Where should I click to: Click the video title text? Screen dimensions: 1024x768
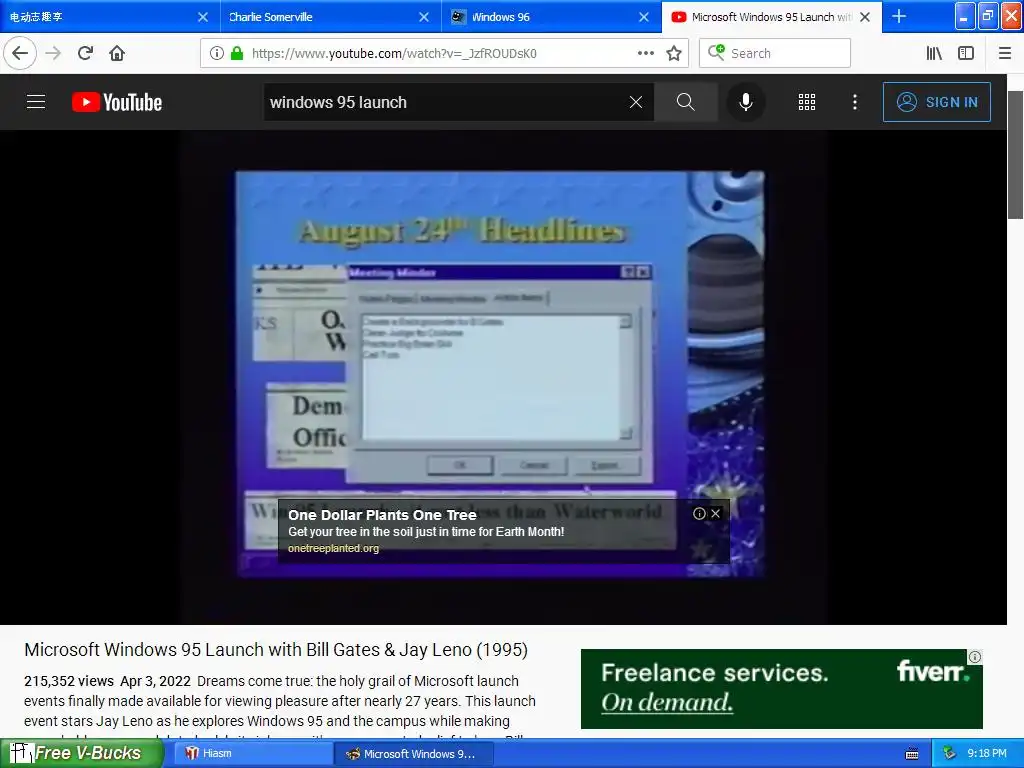[276, 650]
